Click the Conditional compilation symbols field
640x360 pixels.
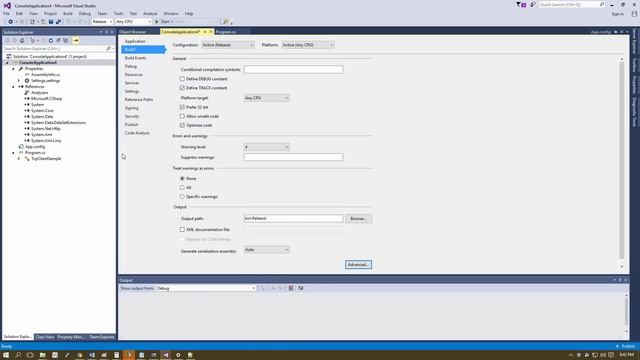click(x=293, y=69)
